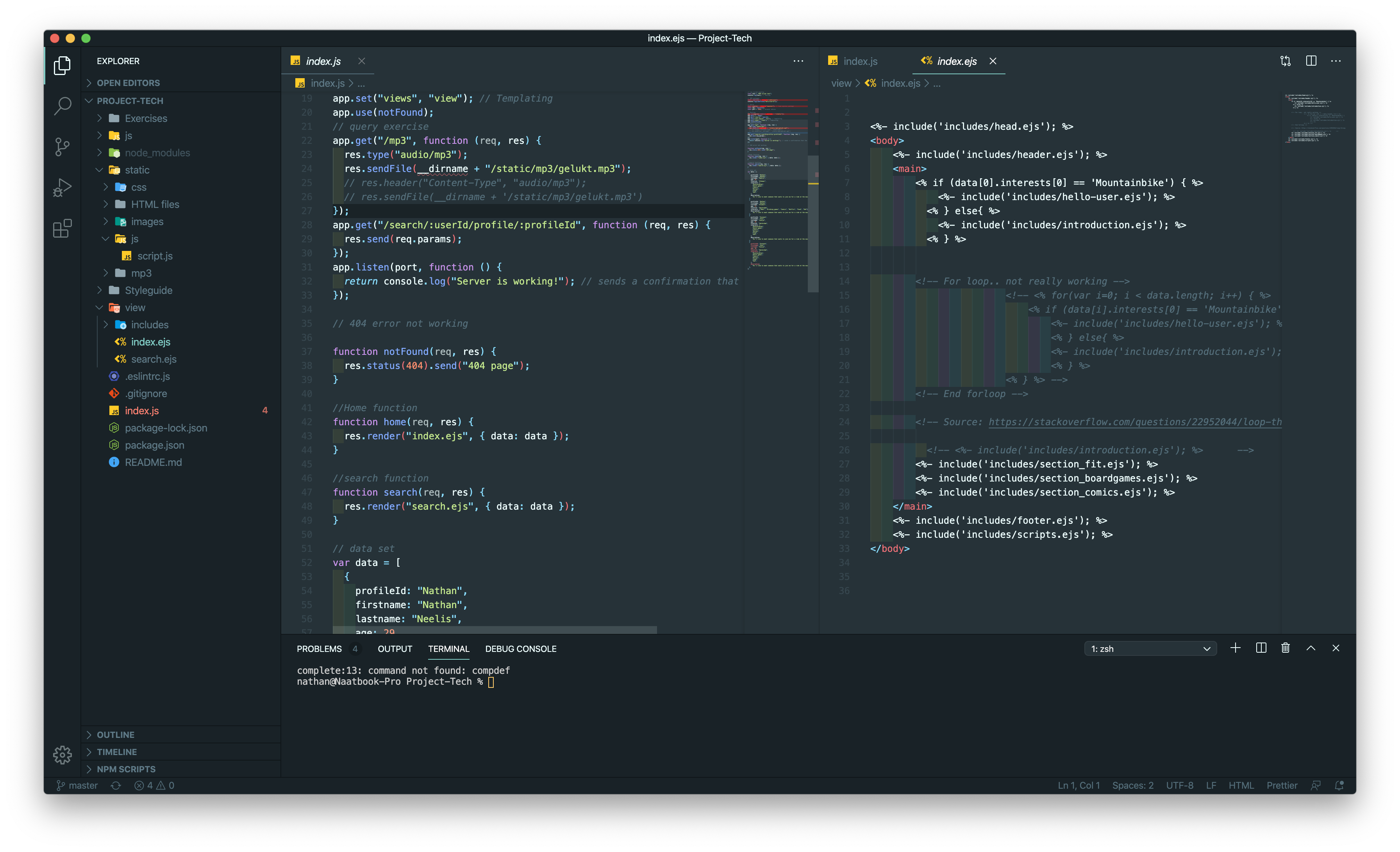The height and width of the screenshot is (852, 1400).
Task: Open the Search view in activity bar
Action: pos(62,106)
